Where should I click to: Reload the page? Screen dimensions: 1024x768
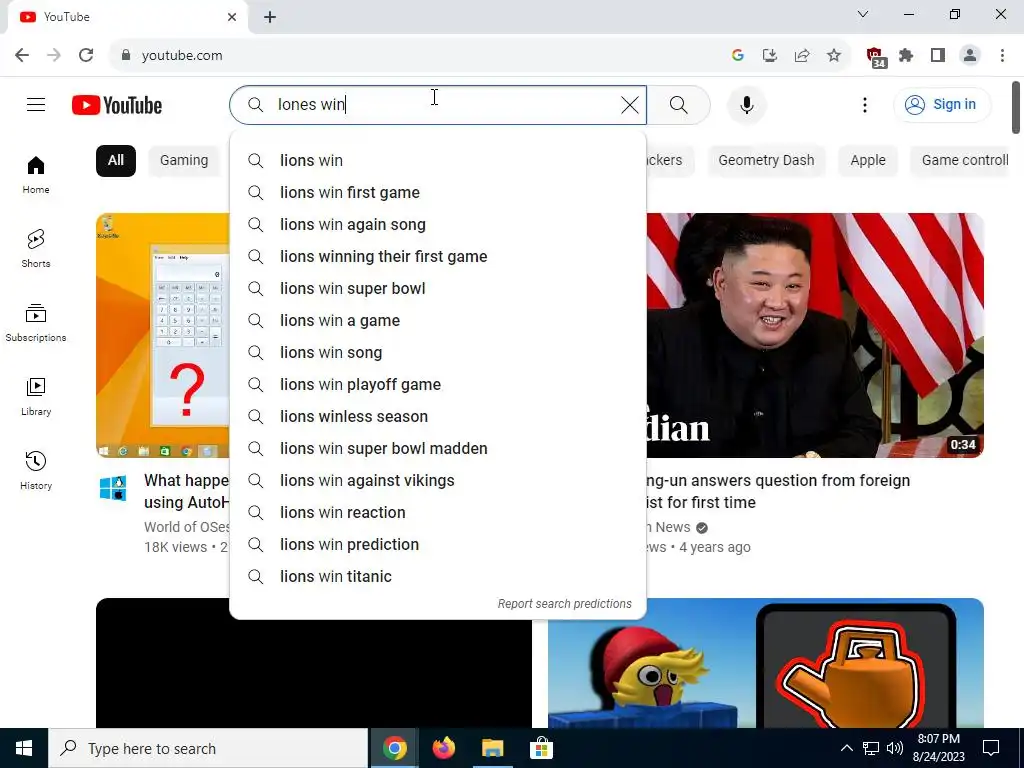pyautogui.click(x=86, y=56)
